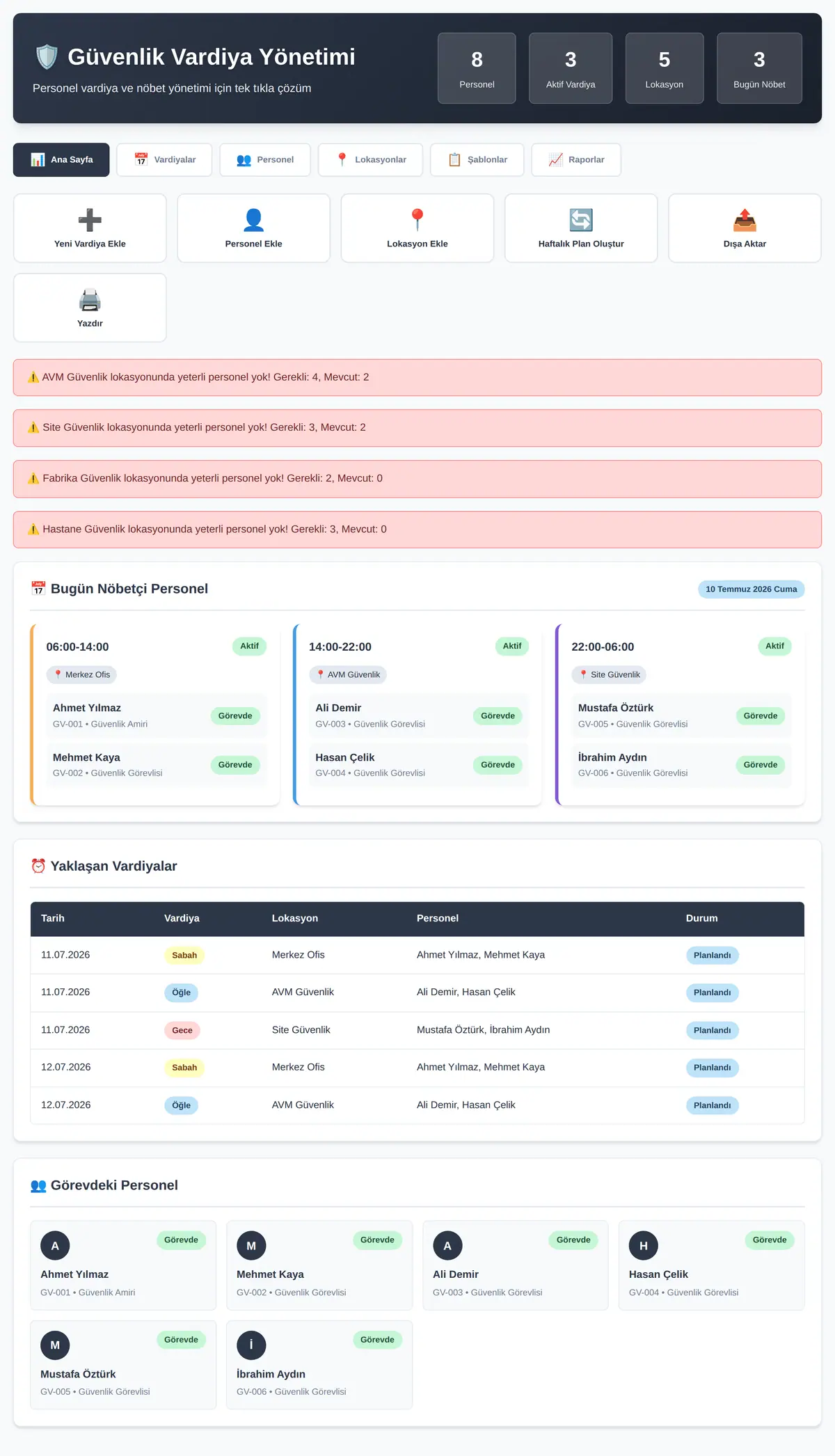
Task: Click the Fabrika Güvenlik warning message
Action: pyautogui.click(x=417, y=479)
